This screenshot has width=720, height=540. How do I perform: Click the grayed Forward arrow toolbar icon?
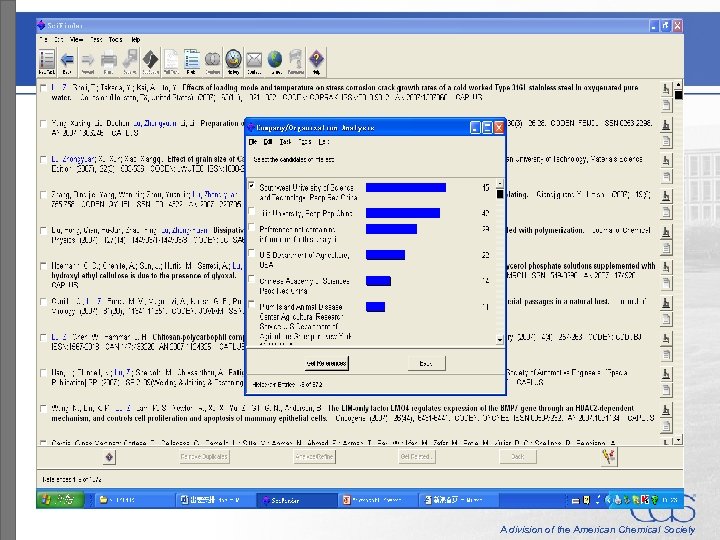[87, 62]
